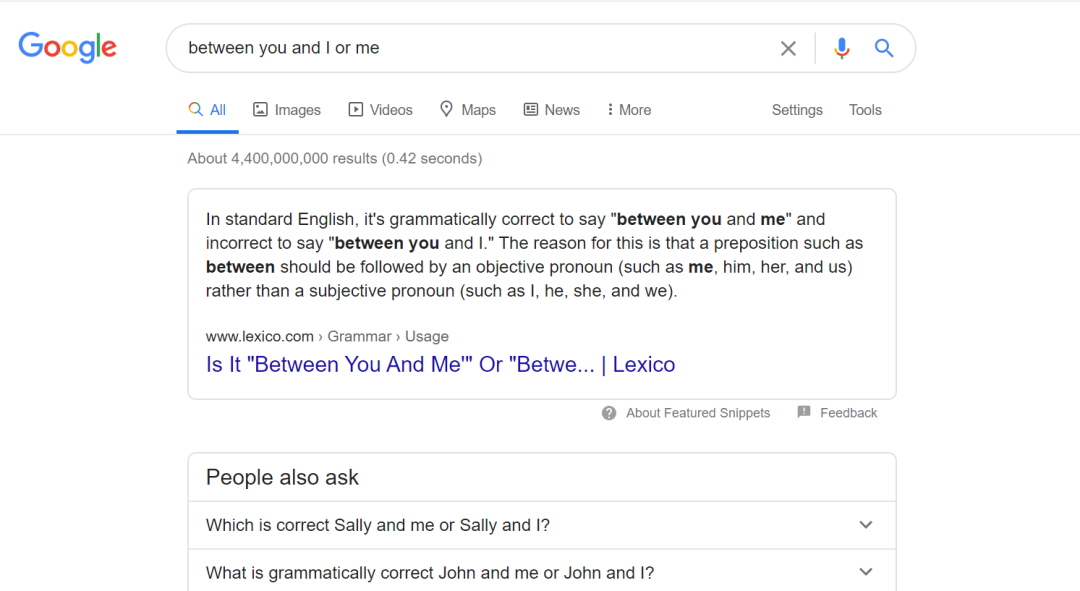Viewport: 1080px width, 591px height.
Task: Switch to the Videos tab
Action: pos(380,110)
